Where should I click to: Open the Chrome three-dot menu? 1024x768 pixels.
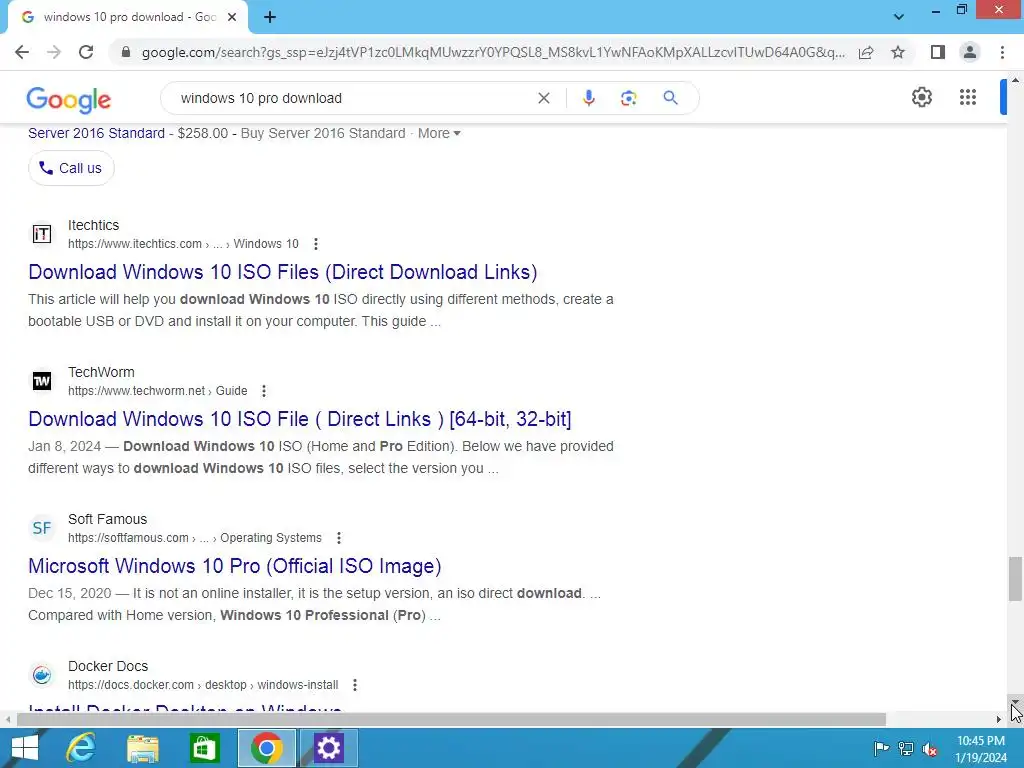tap(1002, 52)
